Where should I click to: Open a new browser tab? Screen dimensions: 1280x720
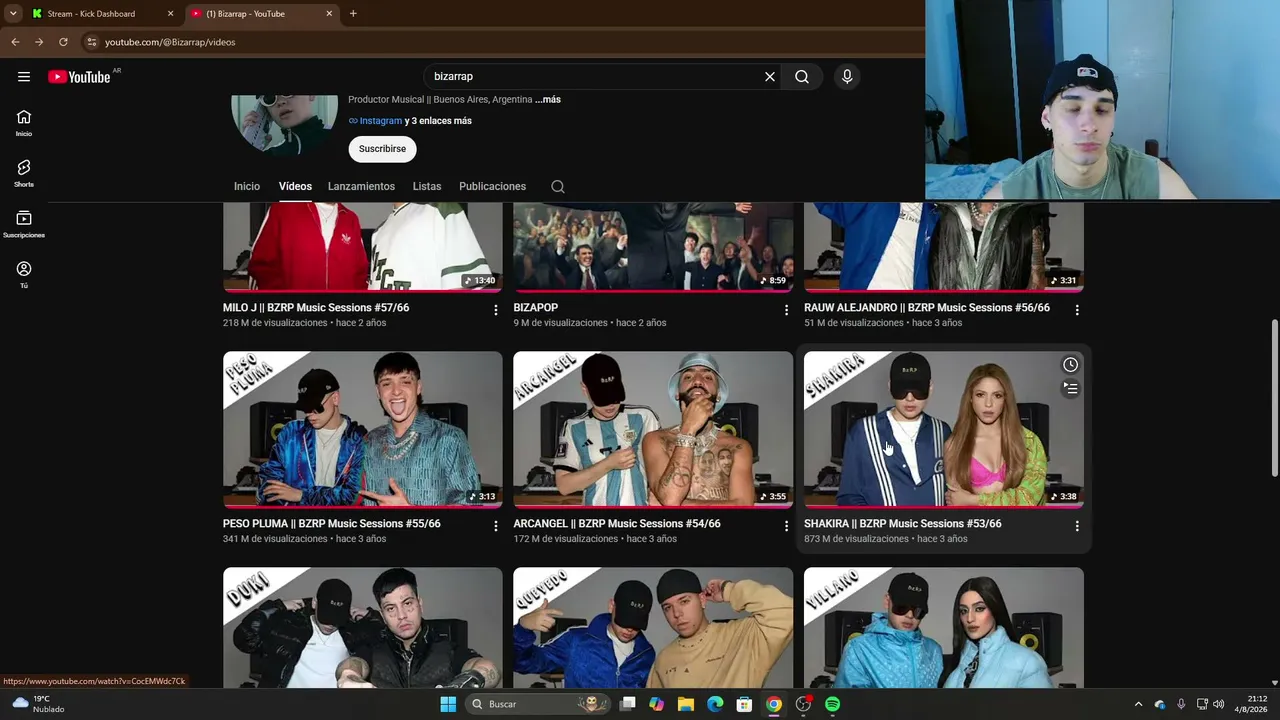tap(353, 14)
